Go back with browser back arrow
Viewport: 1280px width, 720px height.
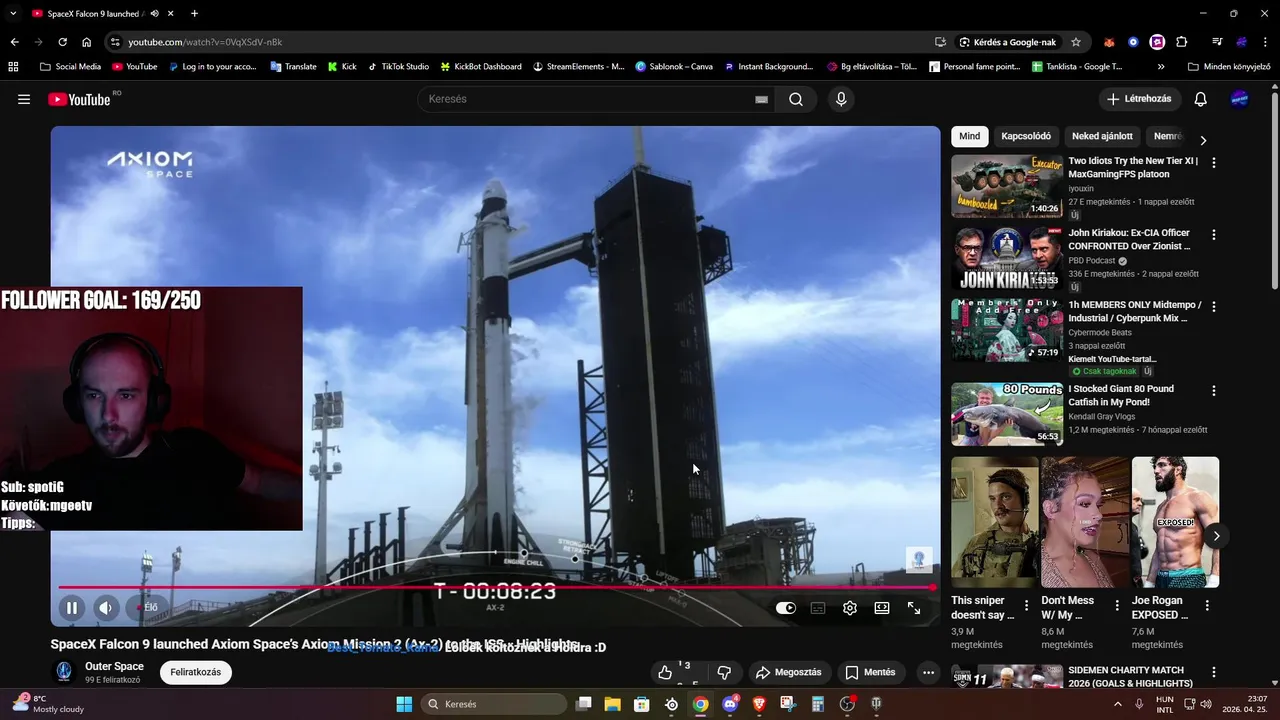14,42
